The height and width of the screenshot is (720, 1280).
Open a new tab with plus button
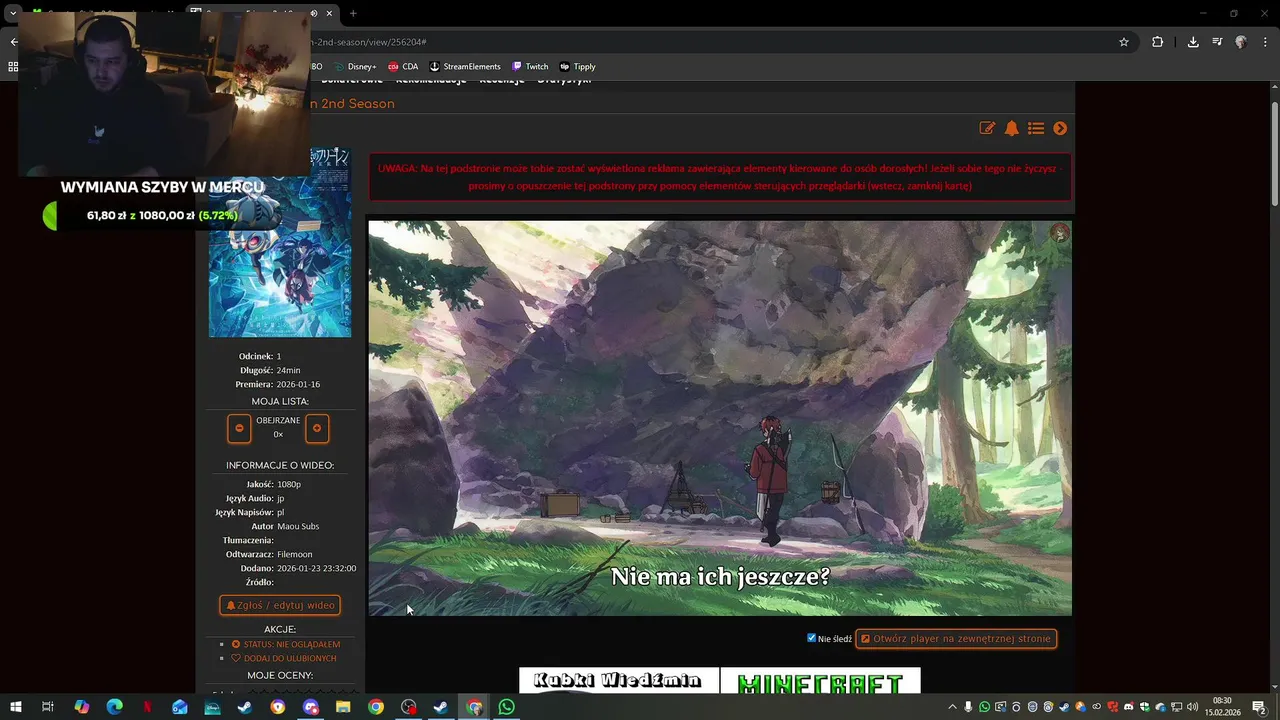(x=353, y=13)
